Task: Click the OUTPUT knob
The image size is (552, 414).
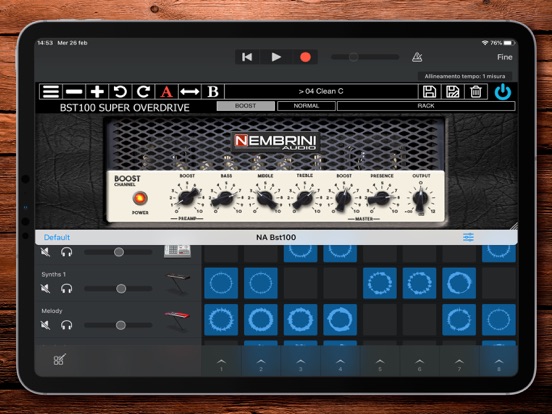Action: tap(420, 200)
